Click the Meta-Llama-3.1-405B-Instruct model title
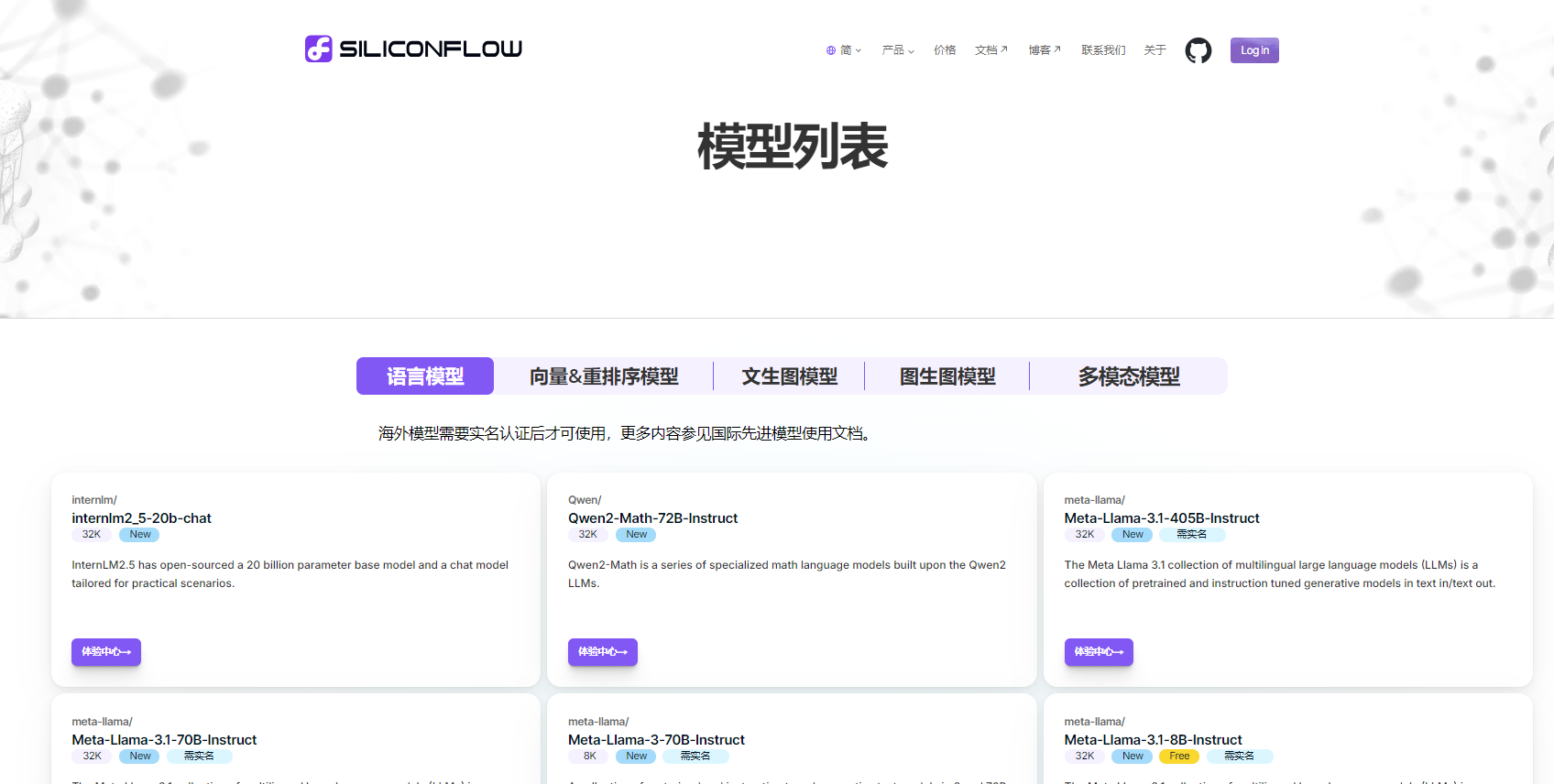 (x=1162, y=518)
